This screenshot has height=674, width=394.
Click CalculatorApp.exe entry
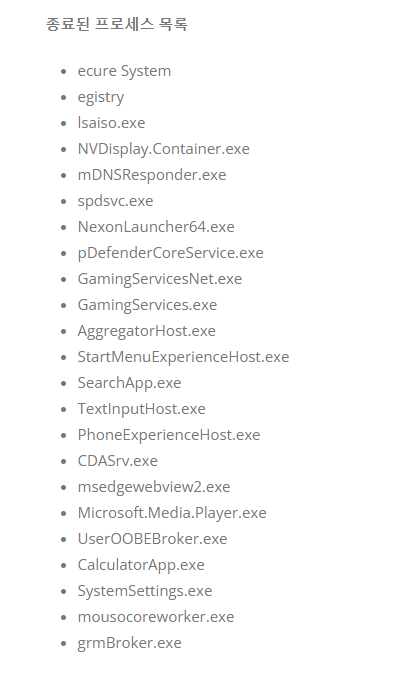pos(141,565)
